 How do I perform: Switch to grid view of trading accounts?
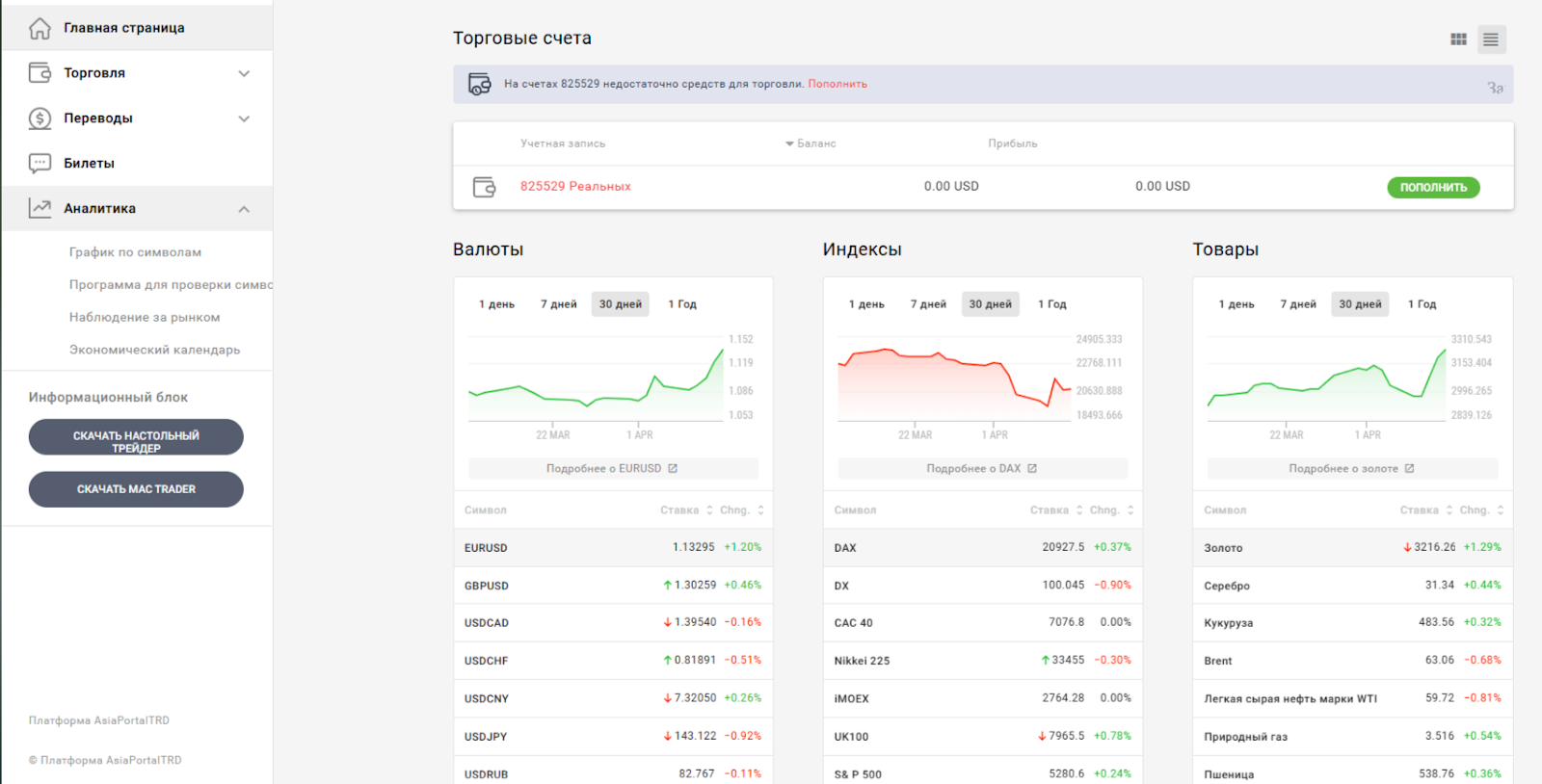point(1458,39)
